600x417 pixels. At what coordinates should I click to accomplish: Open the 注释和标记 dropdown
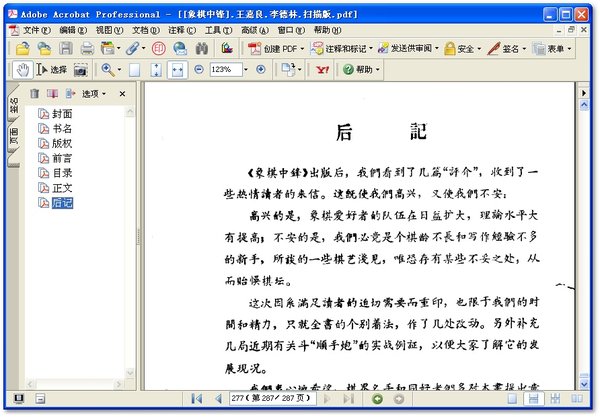[341, 49]
